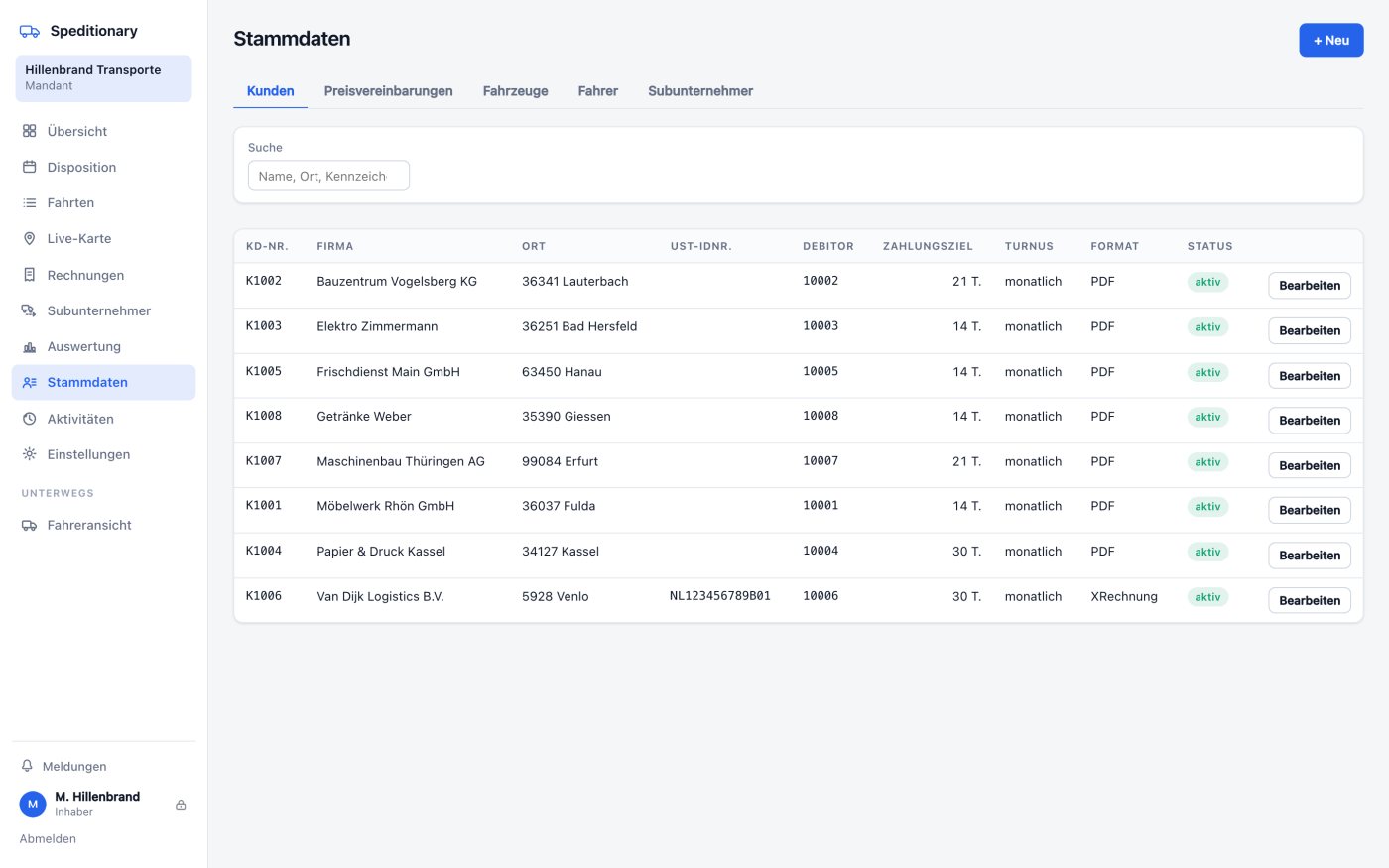Open Aktivitäten via its clock icon
This screenshot has width=1389, height=868.
click(x=30, y=419)
